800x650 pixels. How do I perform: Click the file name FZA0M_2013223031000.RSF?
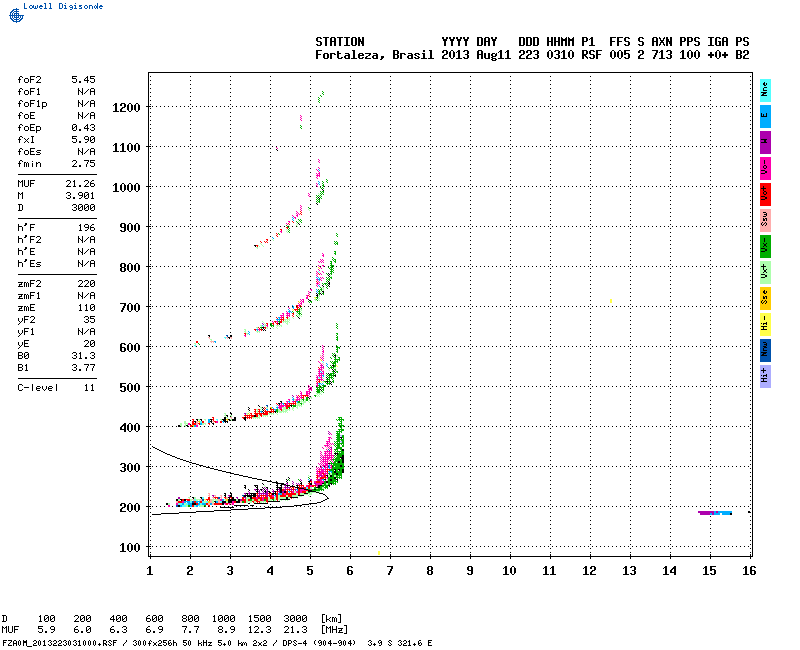tap(60, 643)
